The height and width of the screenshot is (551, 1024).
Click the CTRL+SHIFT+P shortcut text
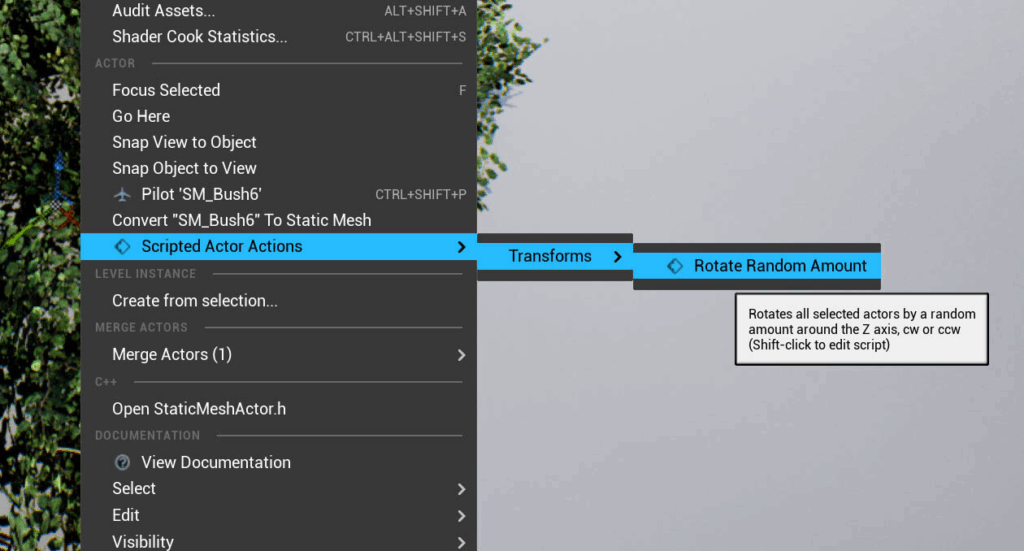421,195
